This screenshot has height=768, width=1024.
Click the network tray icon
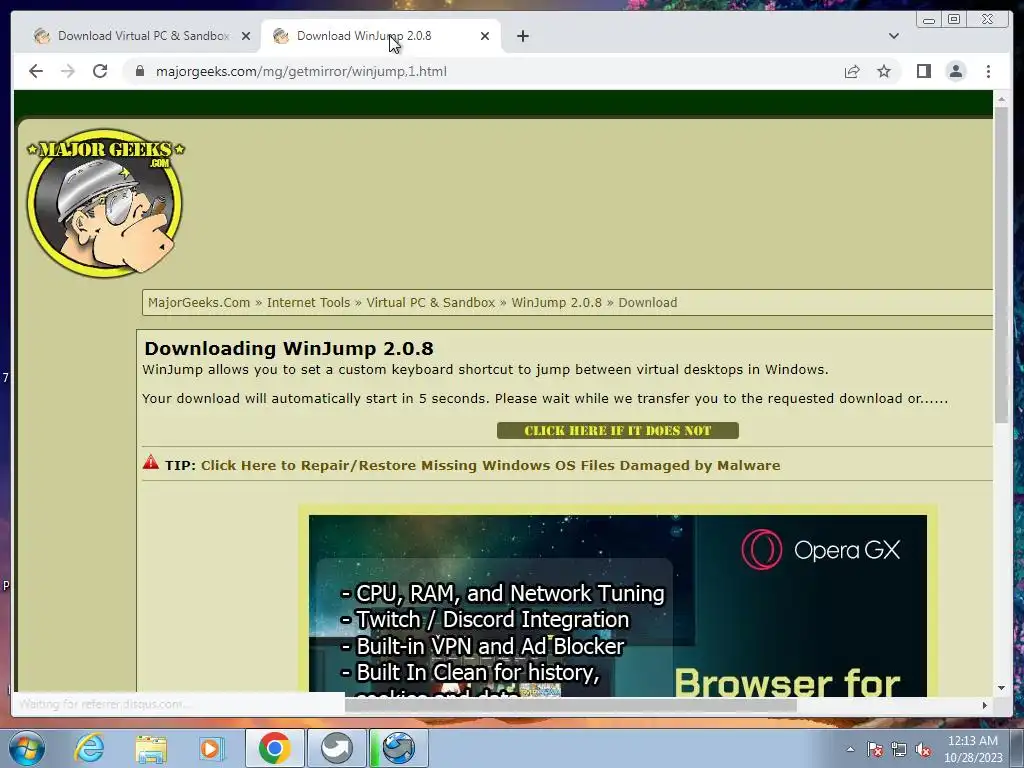[899, 749]
